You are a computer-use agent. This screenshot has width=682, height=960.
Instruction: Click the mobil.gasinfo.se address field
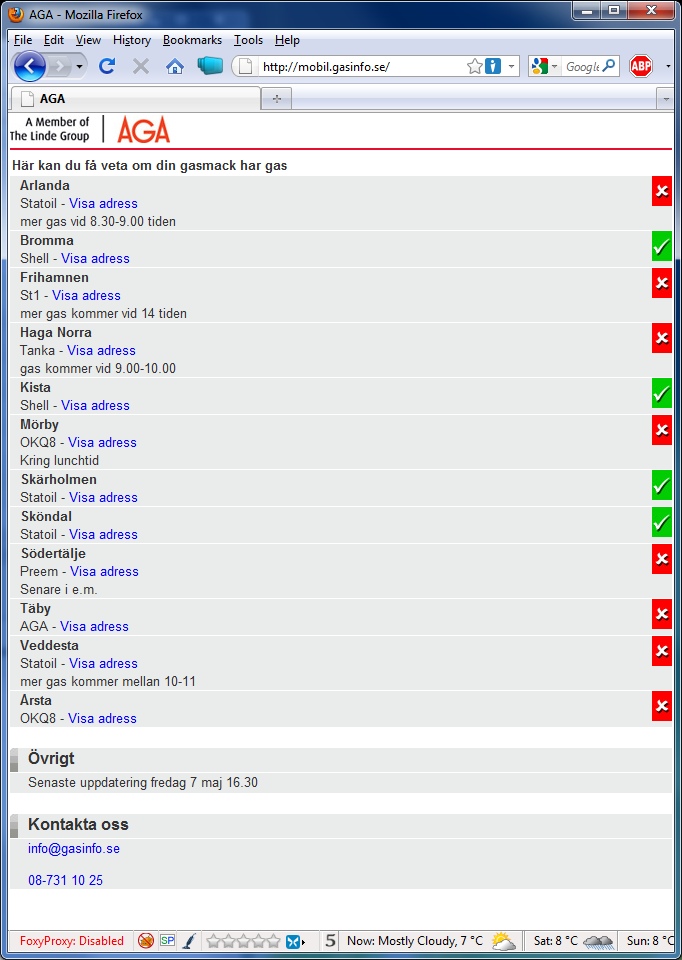point(361,67)
